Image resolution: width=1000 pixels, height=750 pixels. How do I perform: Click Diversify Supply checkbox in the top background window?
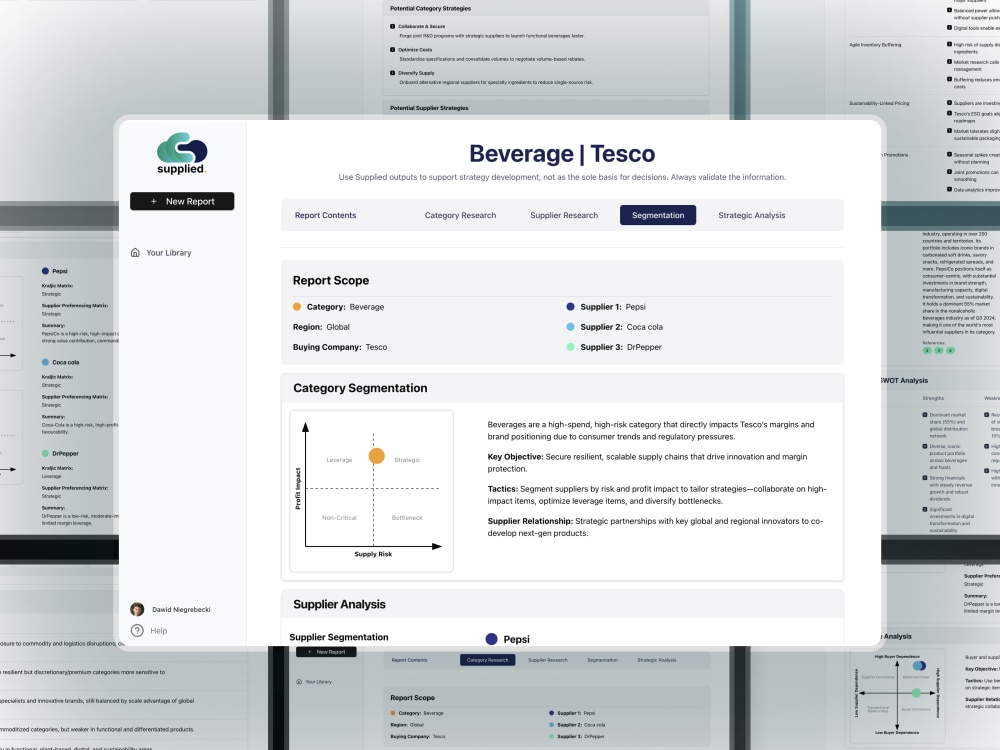pyautogui.click(x=392, y=73)
